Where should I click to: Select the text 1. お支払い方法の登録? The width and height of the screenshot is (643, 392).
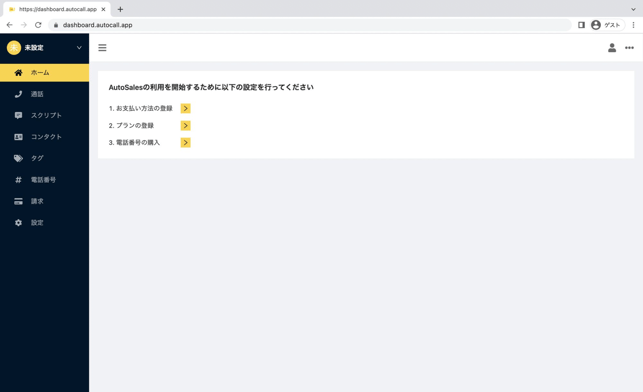tap(141, 108)
